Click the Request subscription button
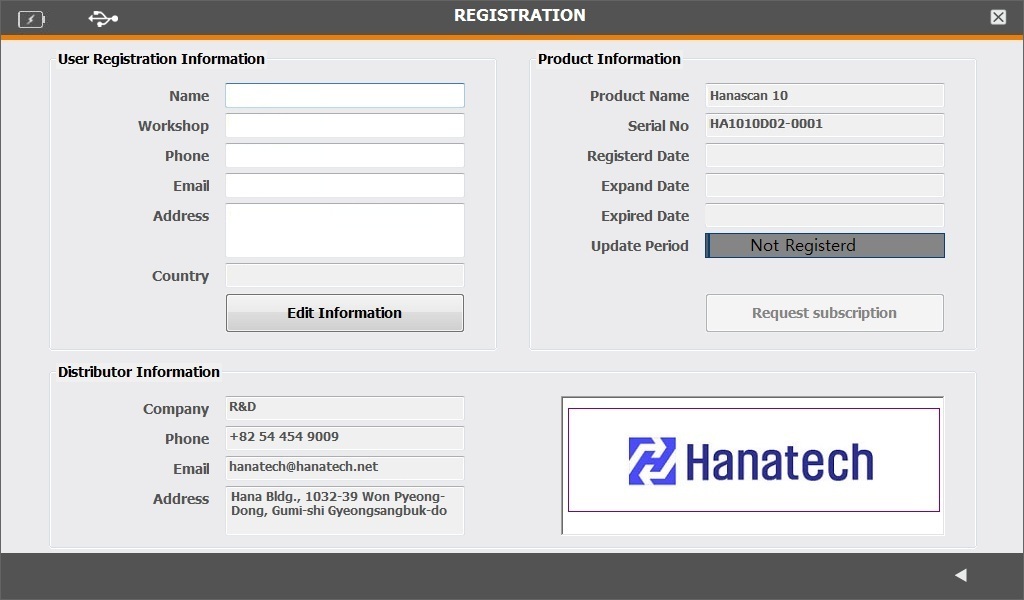 (x=824, y=313)
